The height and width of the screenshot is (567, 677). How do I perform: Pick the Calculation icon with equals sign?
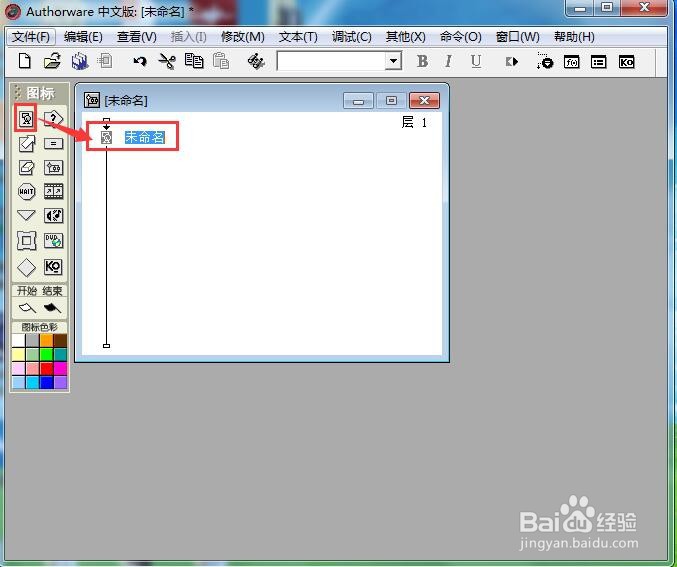54,143
